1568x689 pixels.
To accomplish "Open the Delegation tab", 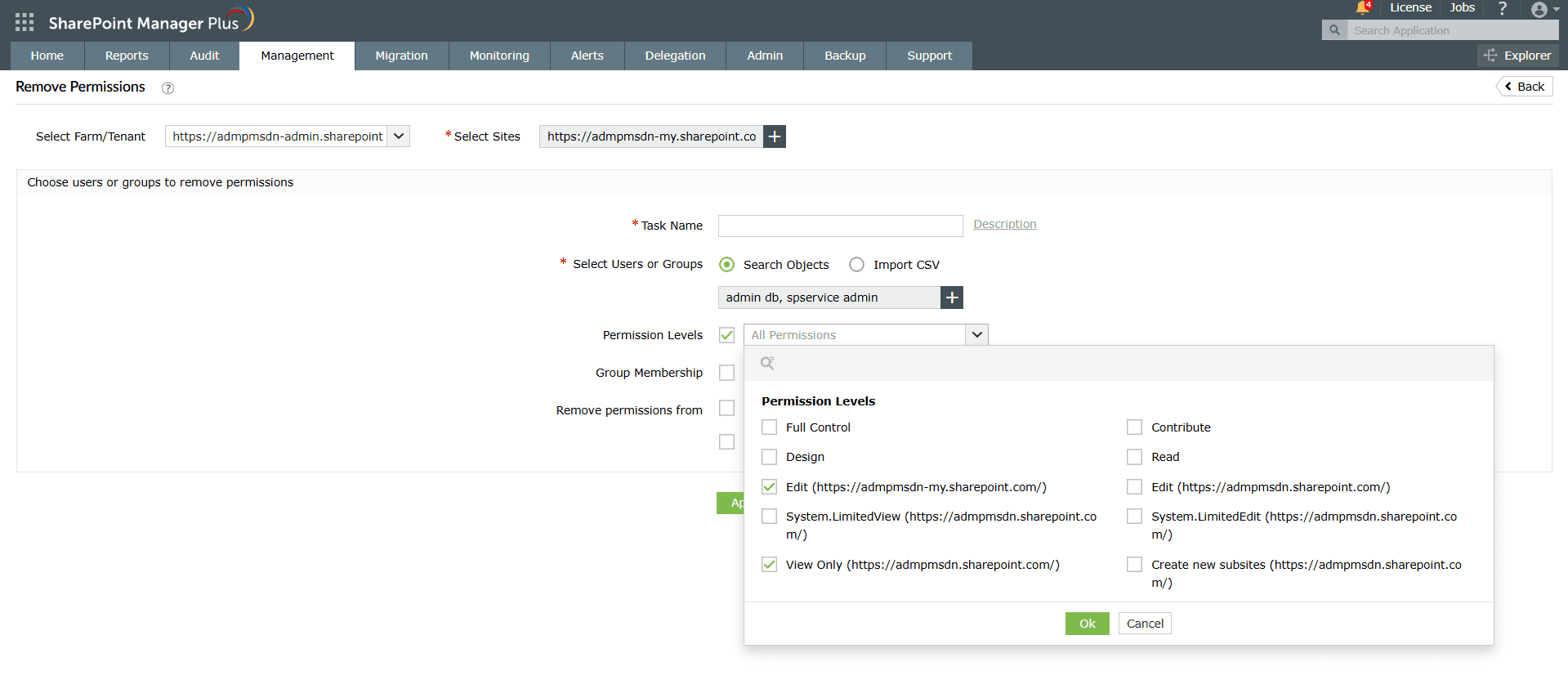I will pos(675,56).
